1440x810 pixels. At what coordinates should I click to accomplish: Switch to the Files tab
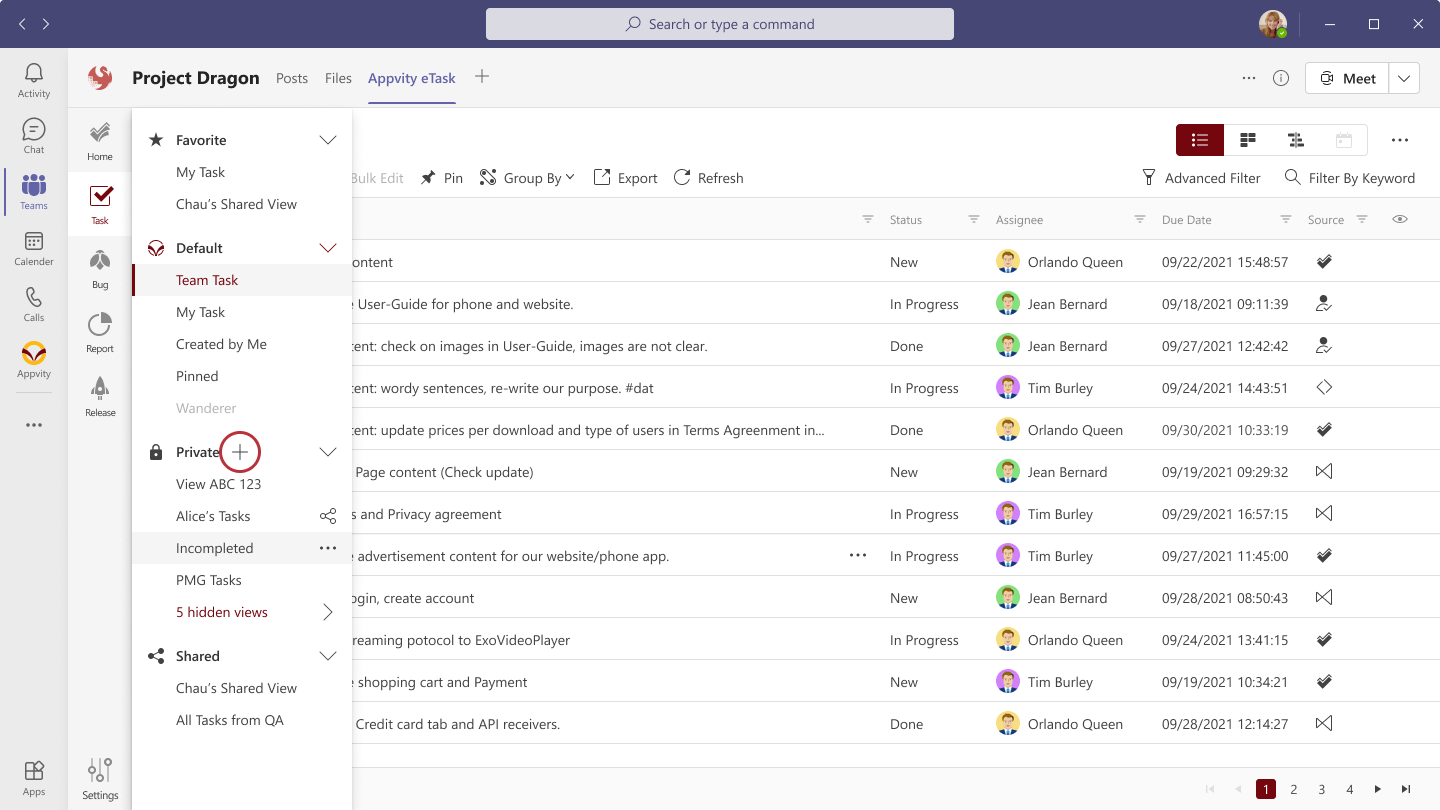(x=338, y=78)
